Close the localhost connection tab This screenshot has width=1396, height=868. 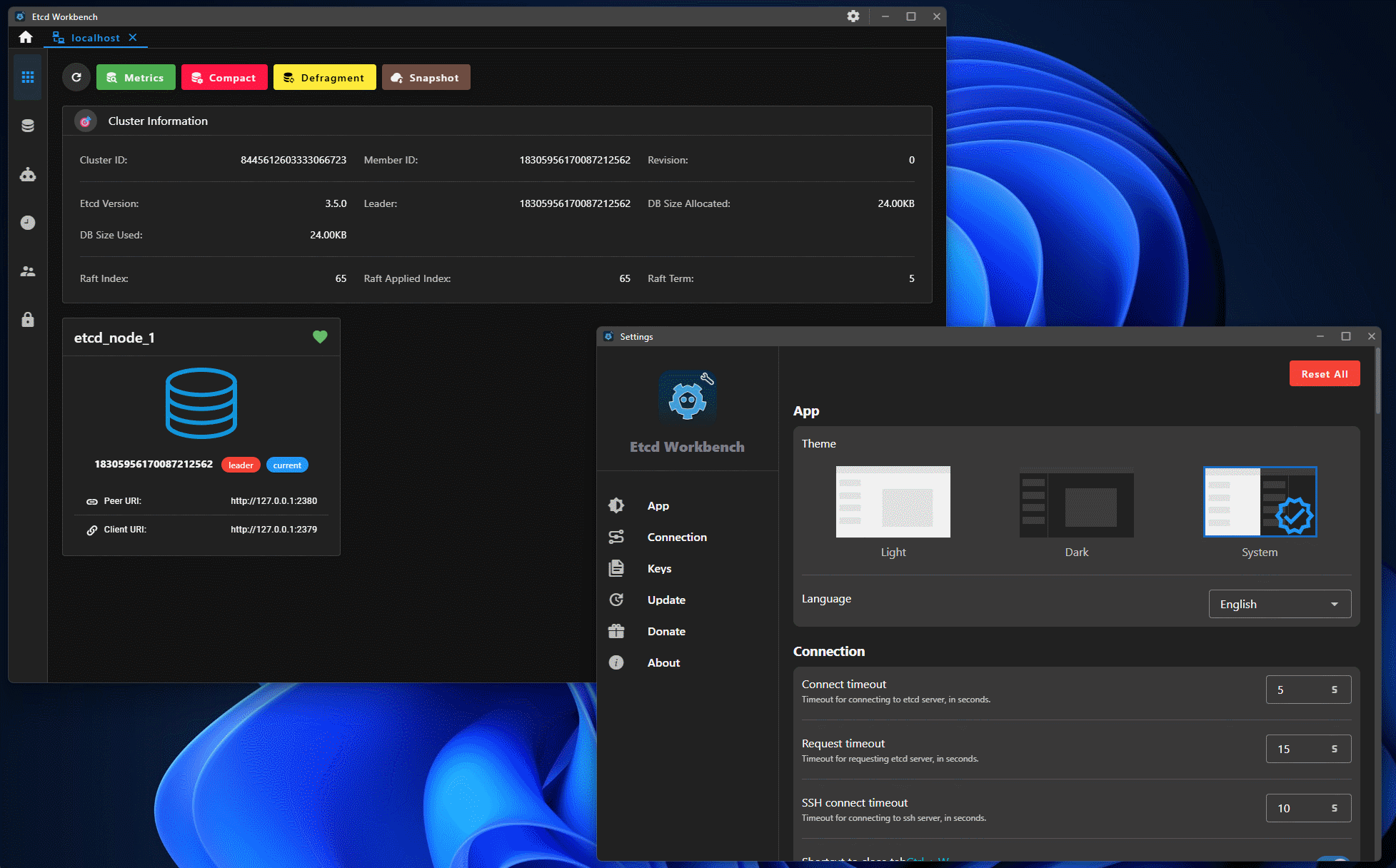tap(133, 37)
